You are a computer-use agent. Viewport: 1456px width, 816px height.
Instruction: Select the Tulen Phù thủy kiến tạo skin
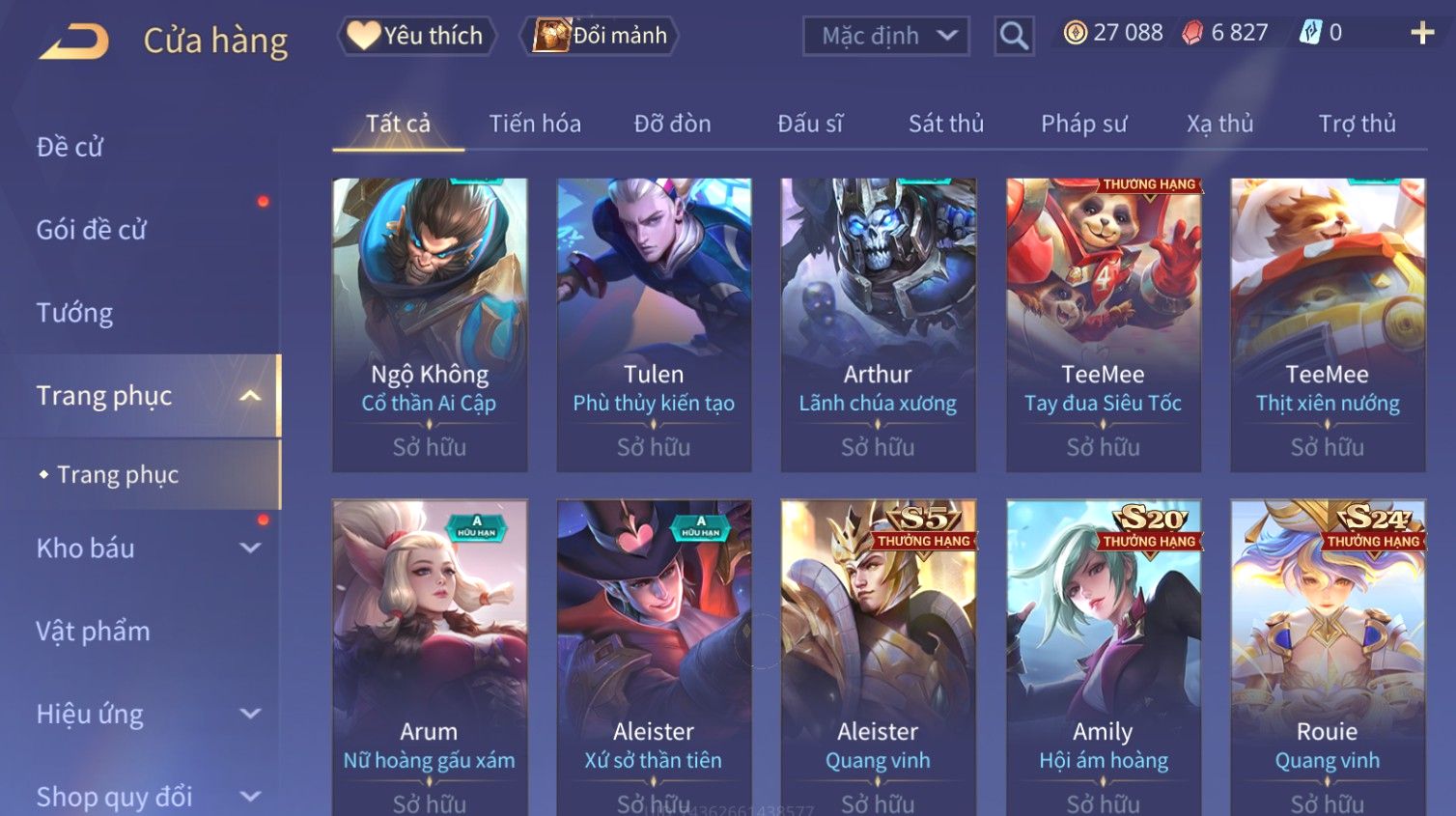pyautogui.click(x=654, y=325)
